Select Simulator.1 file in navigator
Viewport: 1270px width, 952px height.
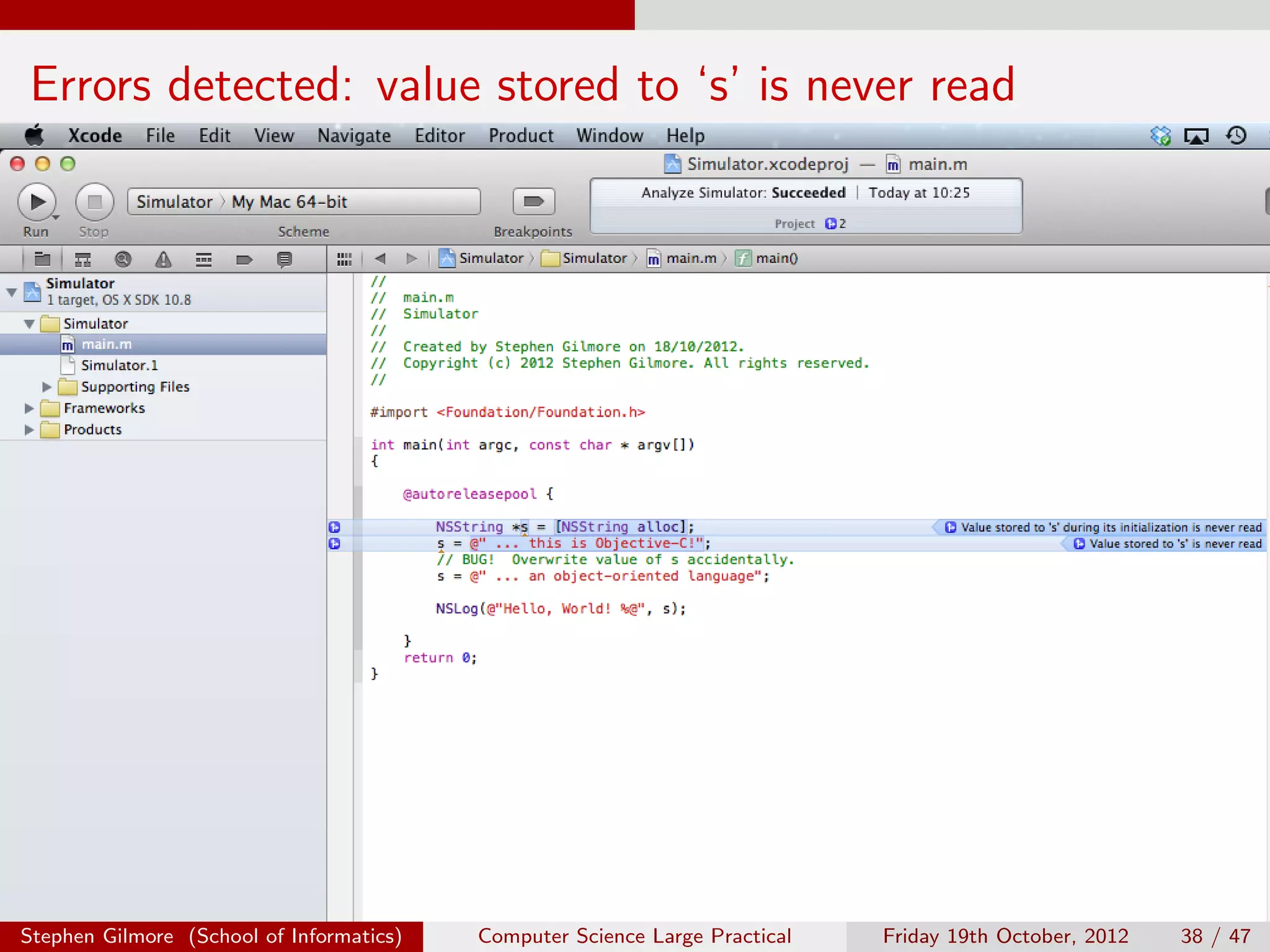pos(163,366)
